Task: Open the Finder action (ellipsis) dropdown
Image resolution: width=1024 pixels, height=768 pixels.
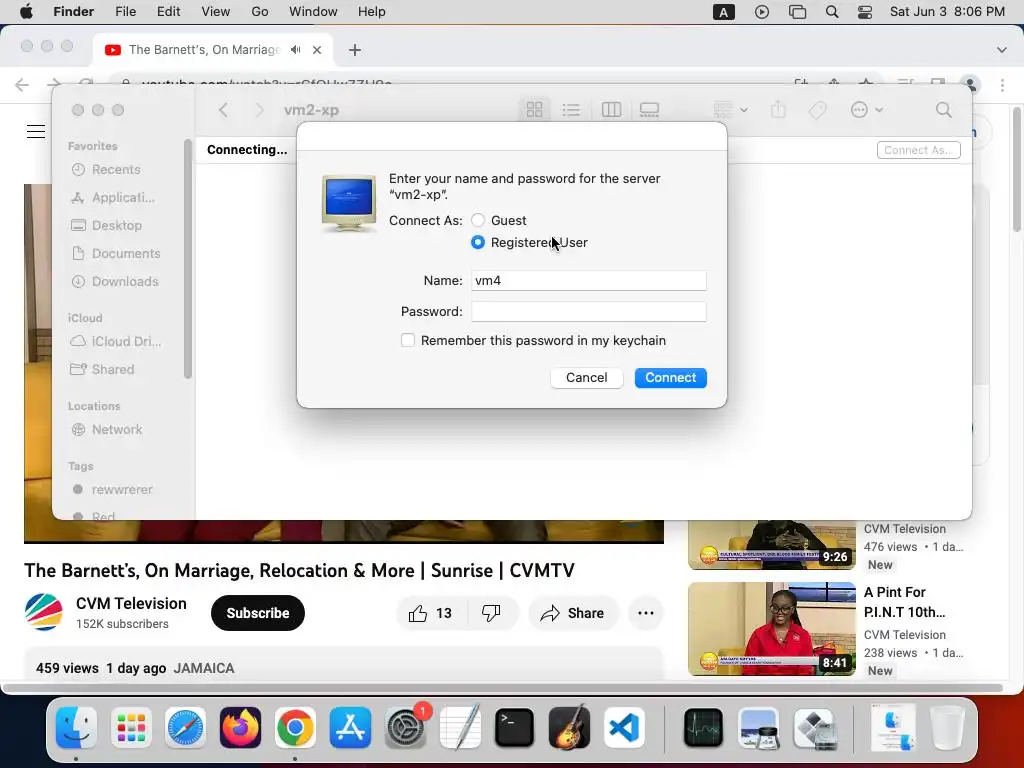Action: click(x=867, y=110)
